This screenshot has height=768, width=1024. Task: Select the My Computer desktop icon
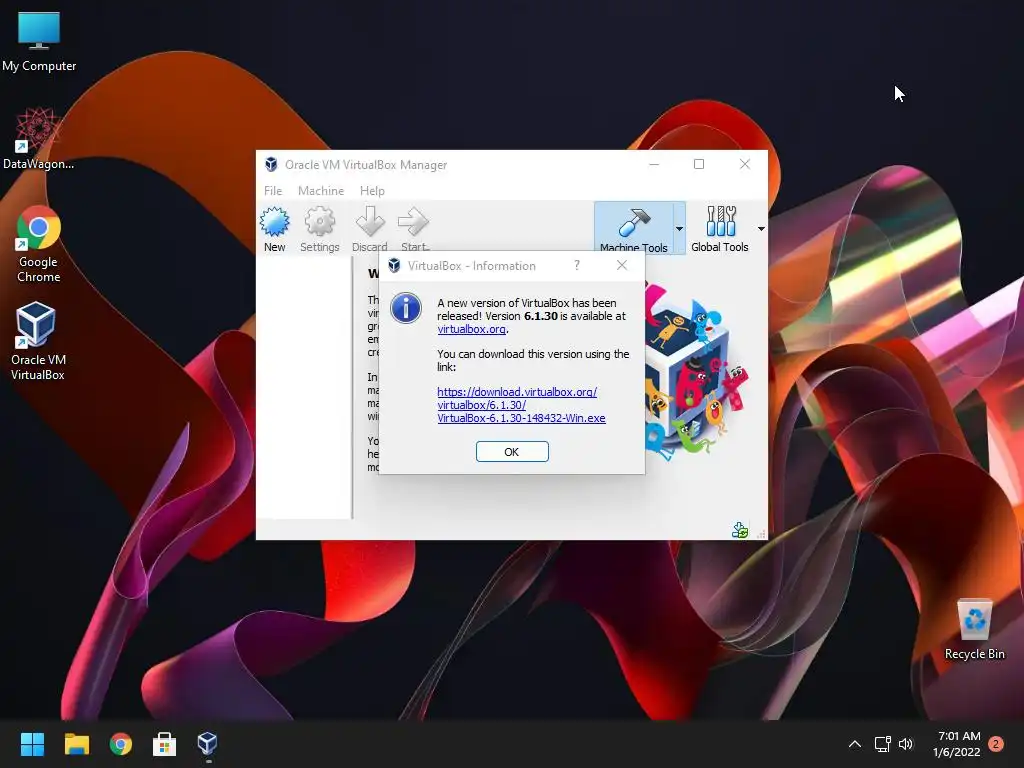(x=39, y=42)
